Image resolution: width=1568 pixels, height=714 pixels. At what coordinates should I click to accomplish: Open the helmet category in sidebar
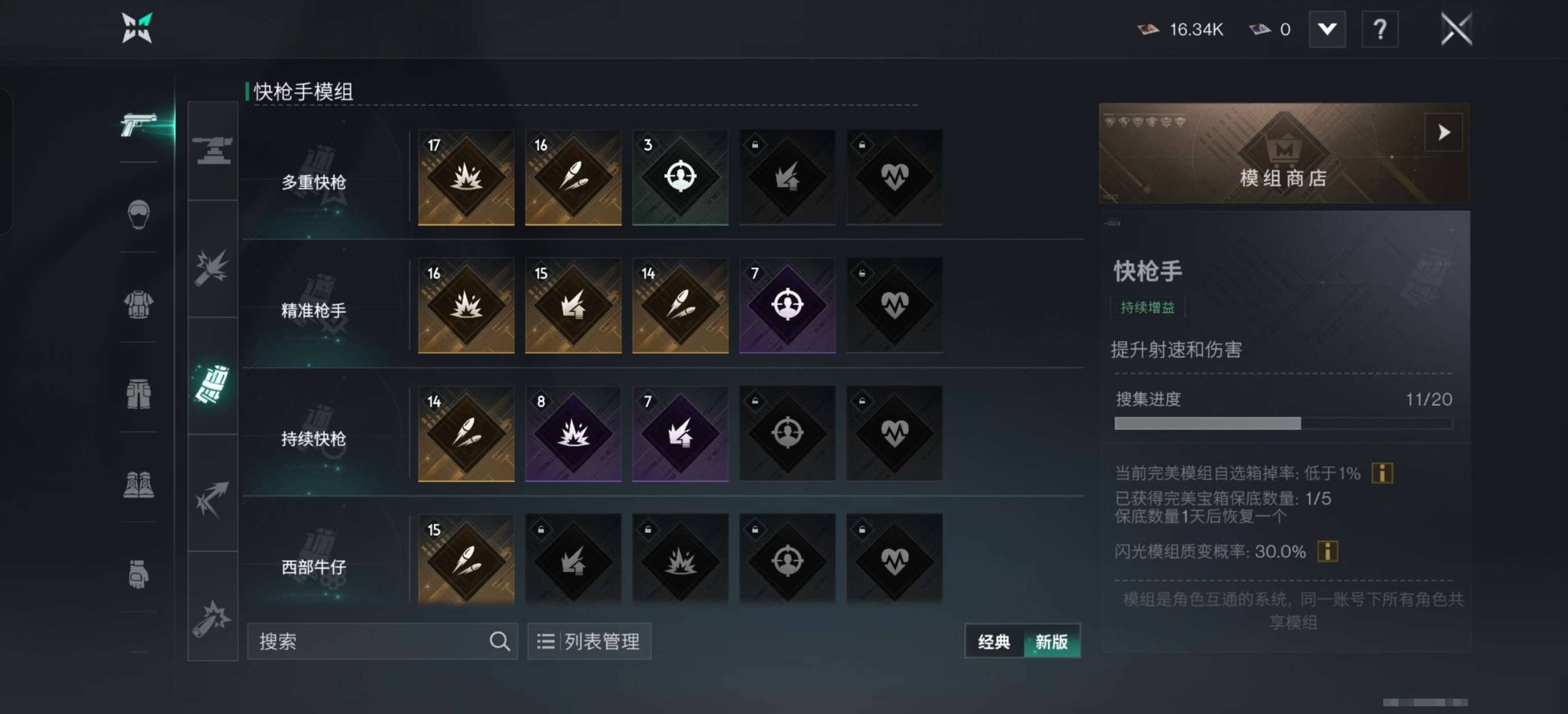coord(138,214)
